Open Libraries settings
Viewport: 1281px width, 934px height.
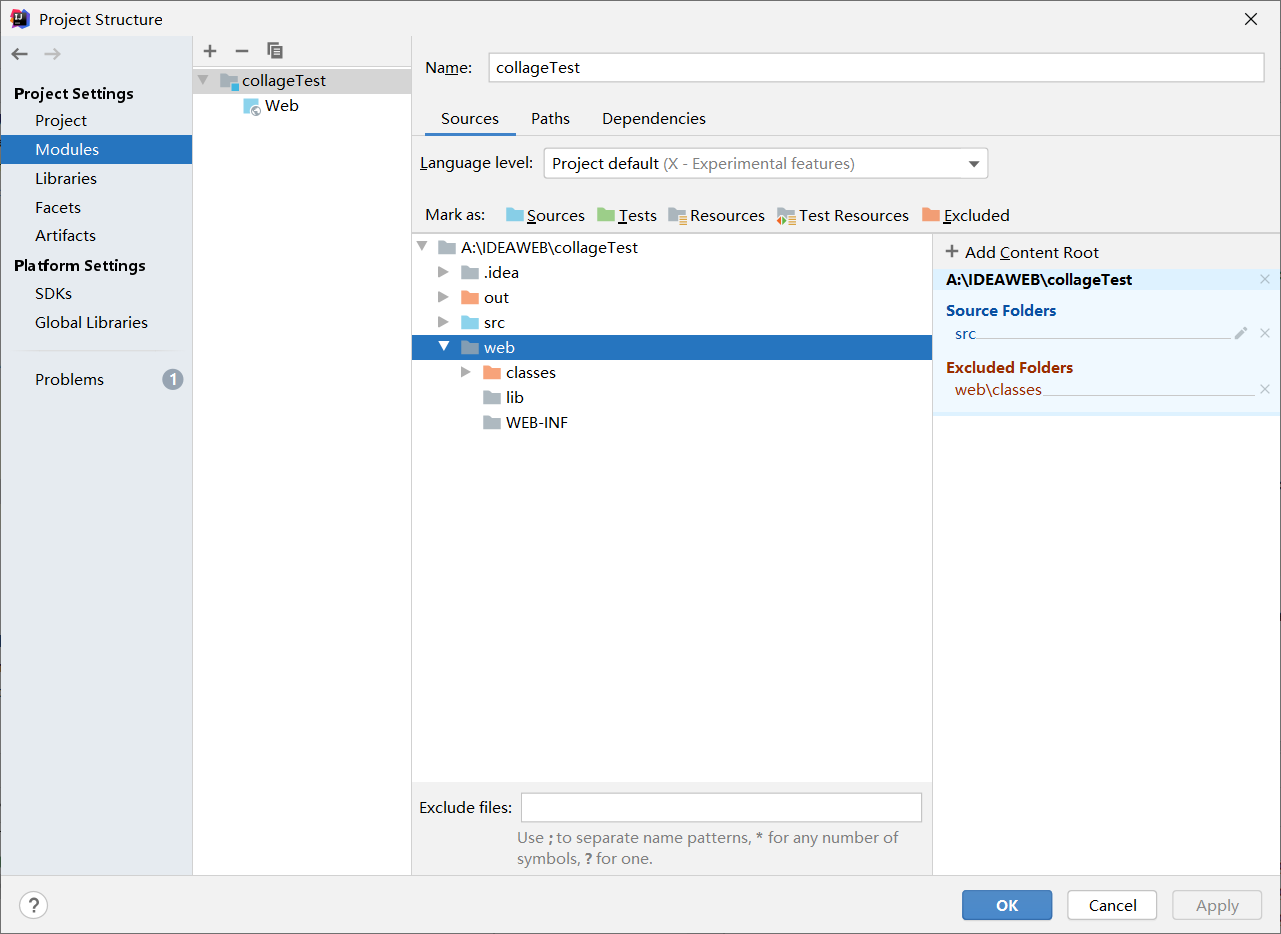tap(66, 178)
